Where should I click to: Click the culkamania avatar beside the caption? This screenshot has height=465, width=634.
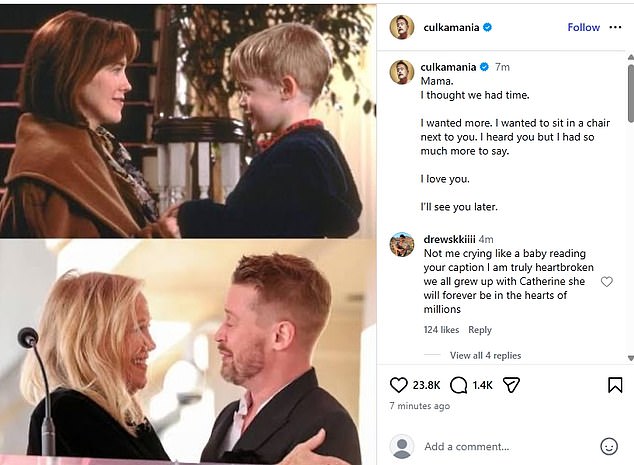click(402, 71)
